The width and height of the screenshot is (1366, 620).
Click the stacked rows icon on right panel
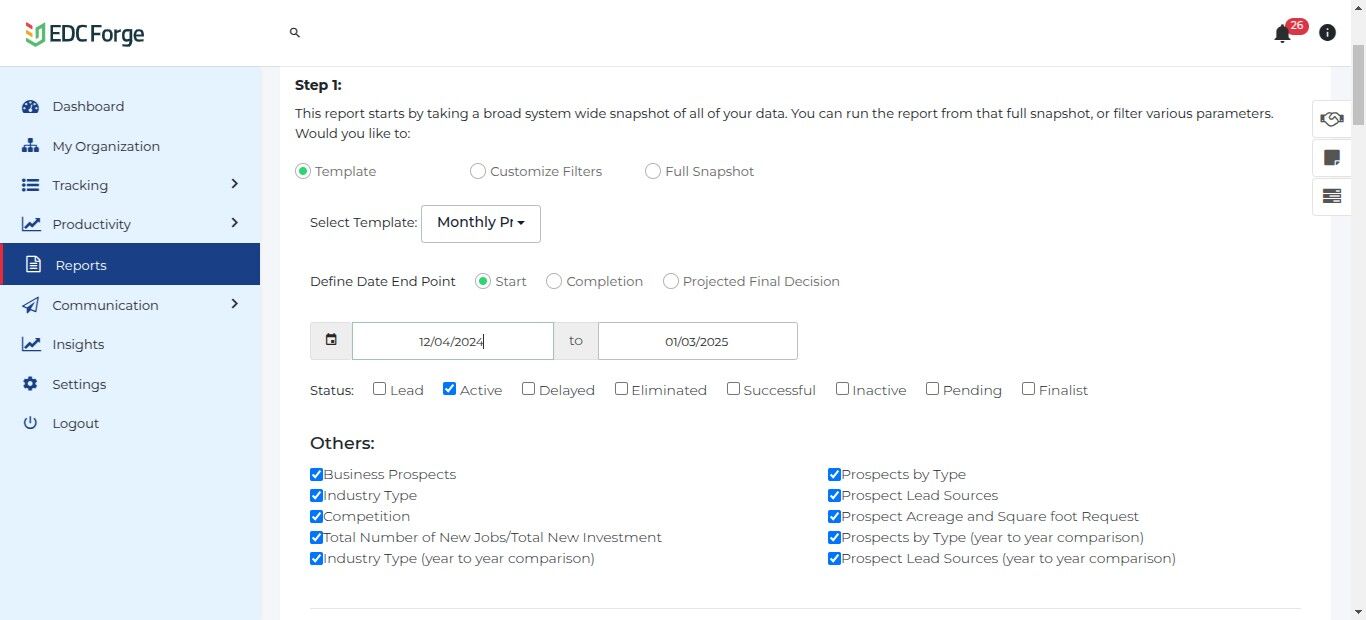(x=1331, y=196)
